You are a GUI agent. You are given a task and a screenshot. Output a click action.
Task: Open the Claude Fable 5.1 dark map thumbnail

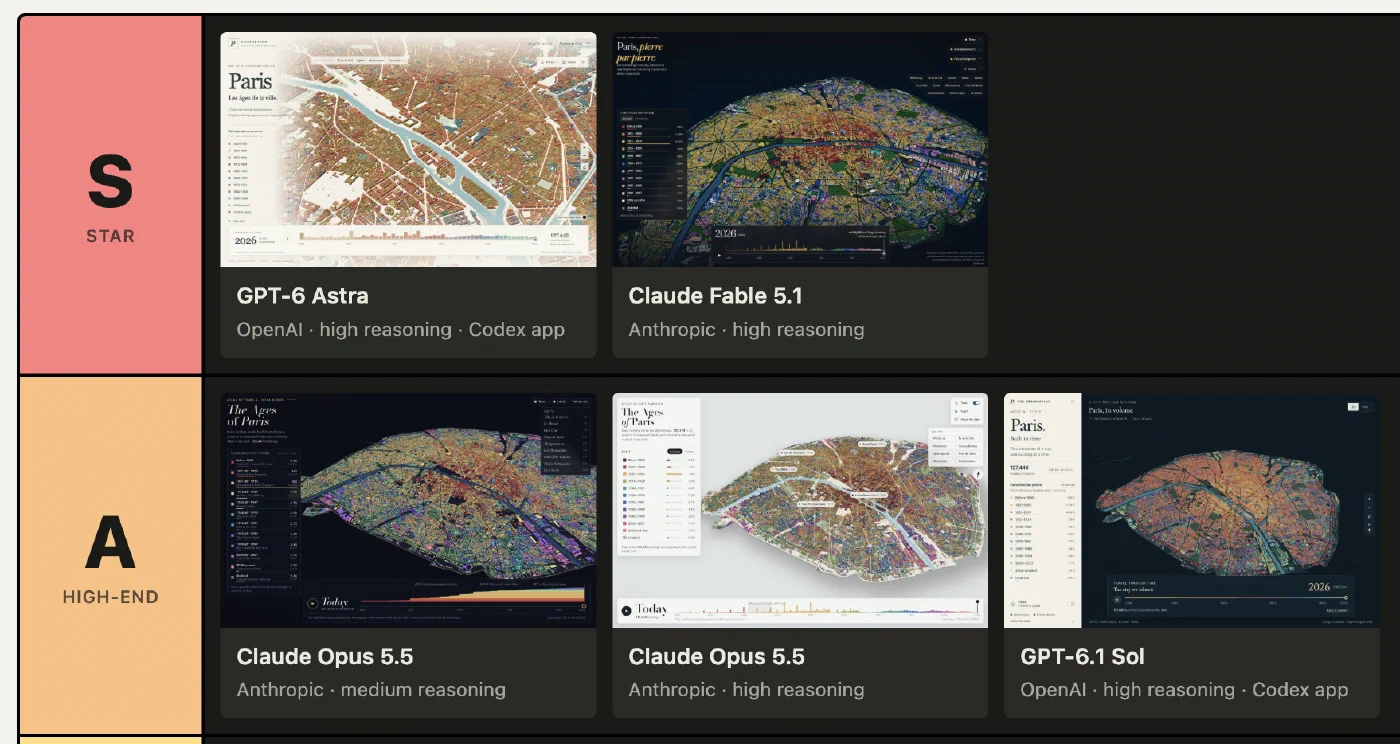[x=800, y=150]
